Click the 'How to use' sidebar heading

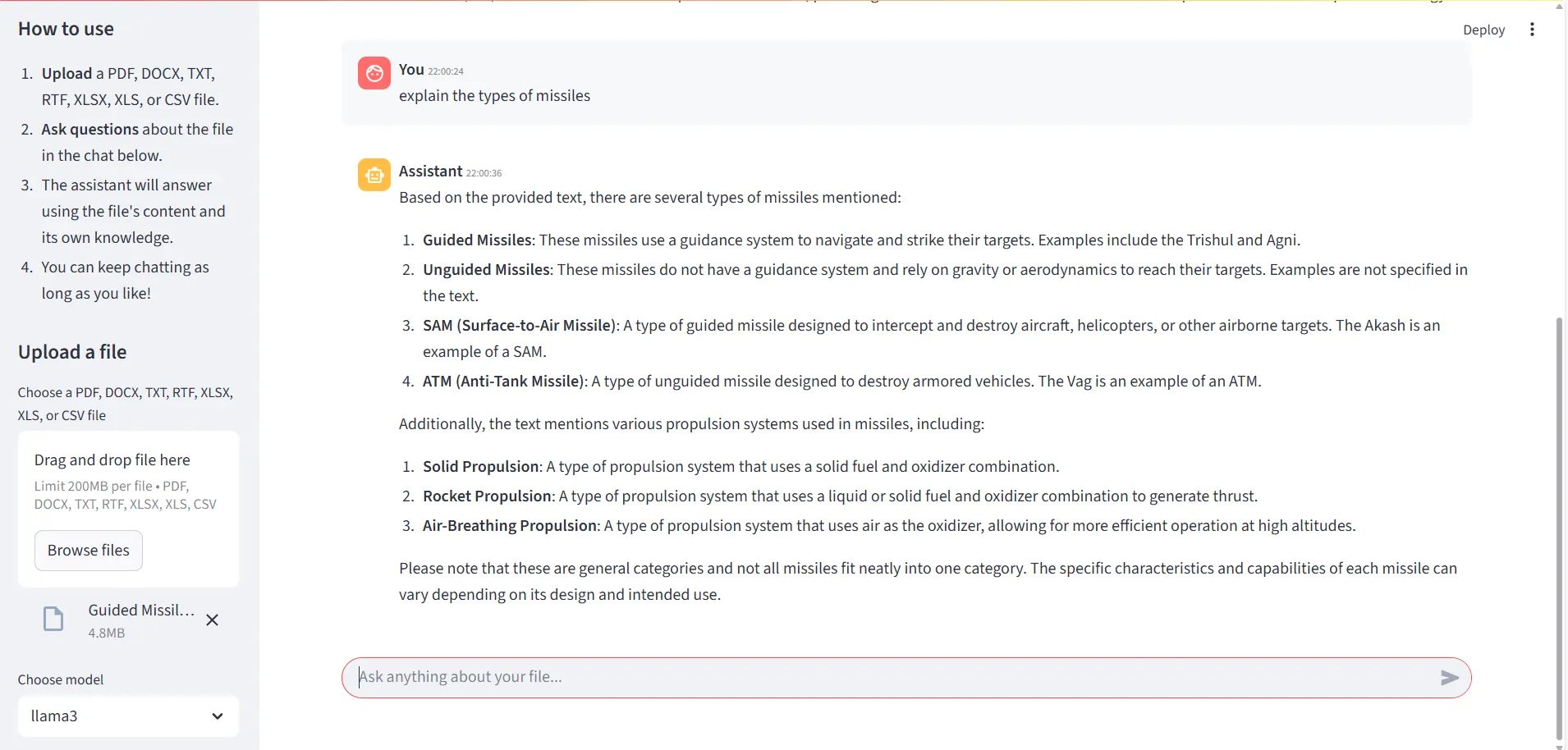(x=66, y=30)
